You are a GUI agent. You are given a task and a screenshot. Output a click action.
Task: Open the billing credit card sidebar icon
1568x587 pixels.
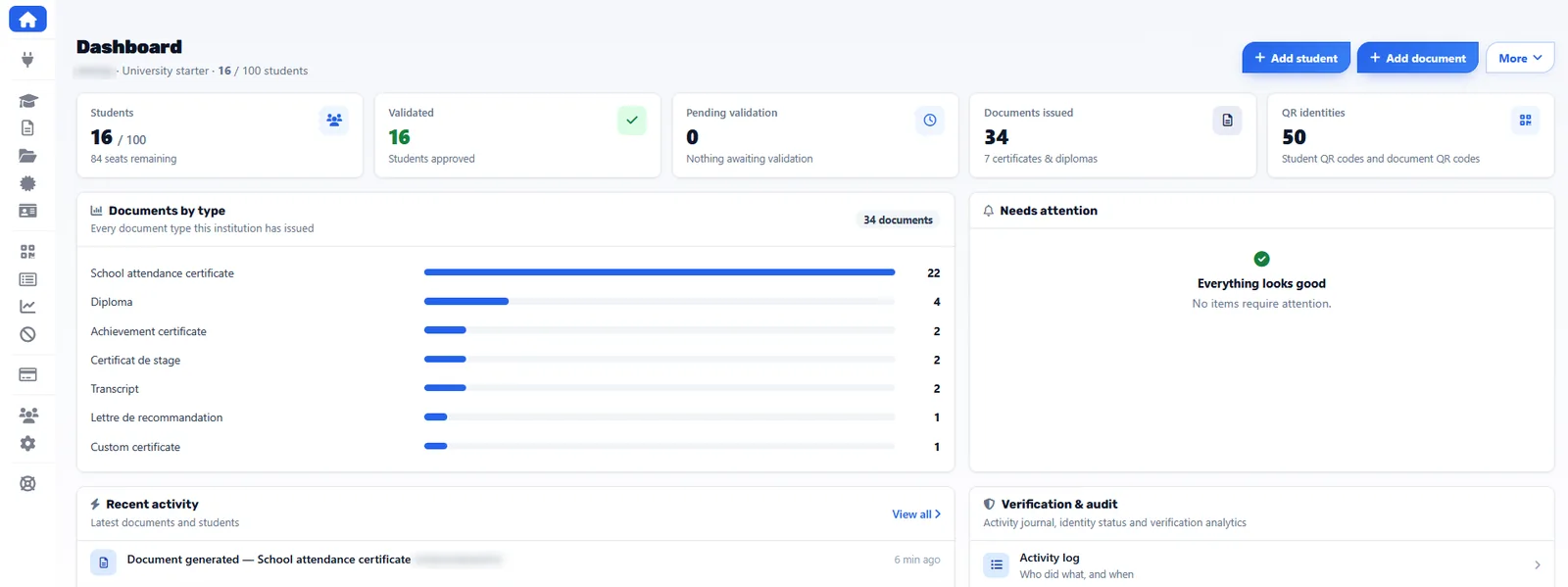(27, 374)
